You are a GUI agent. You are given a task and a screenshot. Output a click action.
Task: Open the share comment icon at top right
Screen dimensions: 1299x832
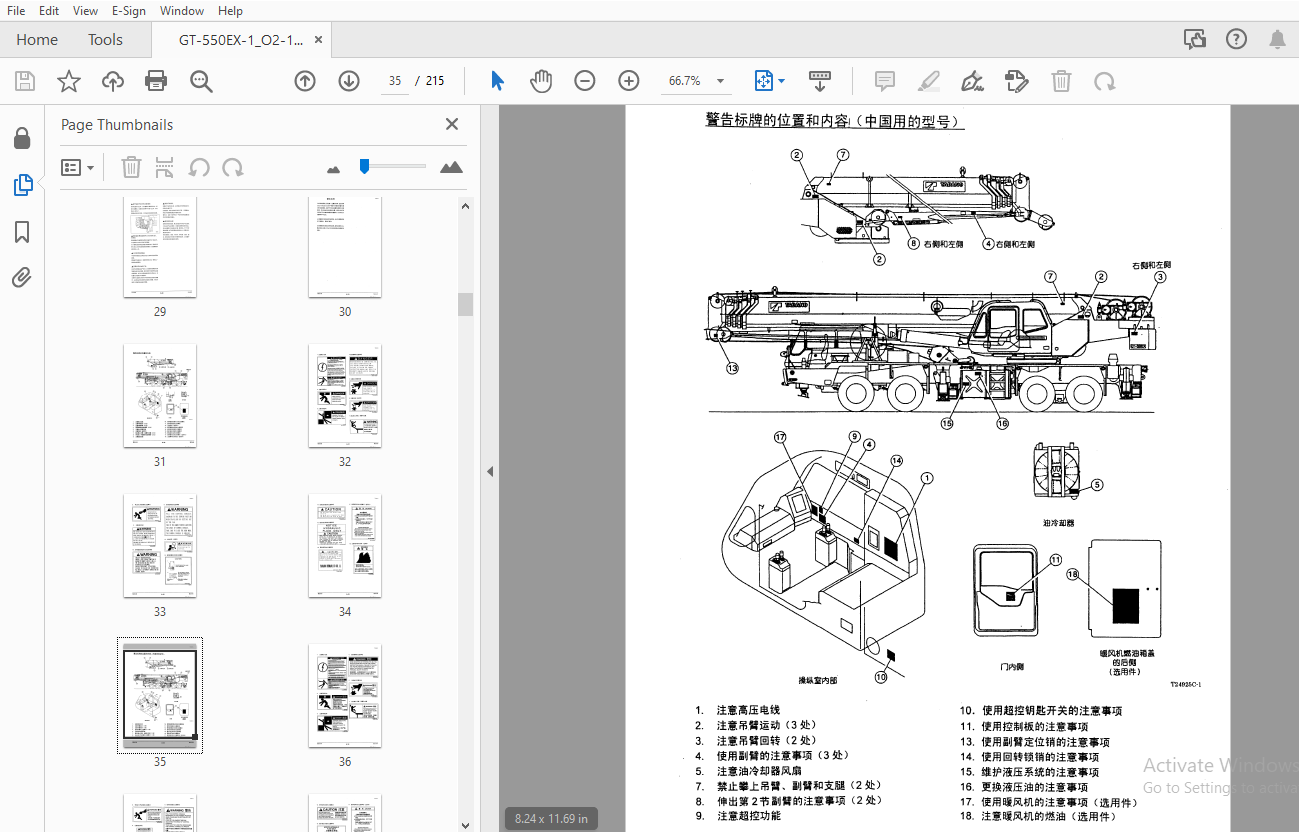point(1195,39)
